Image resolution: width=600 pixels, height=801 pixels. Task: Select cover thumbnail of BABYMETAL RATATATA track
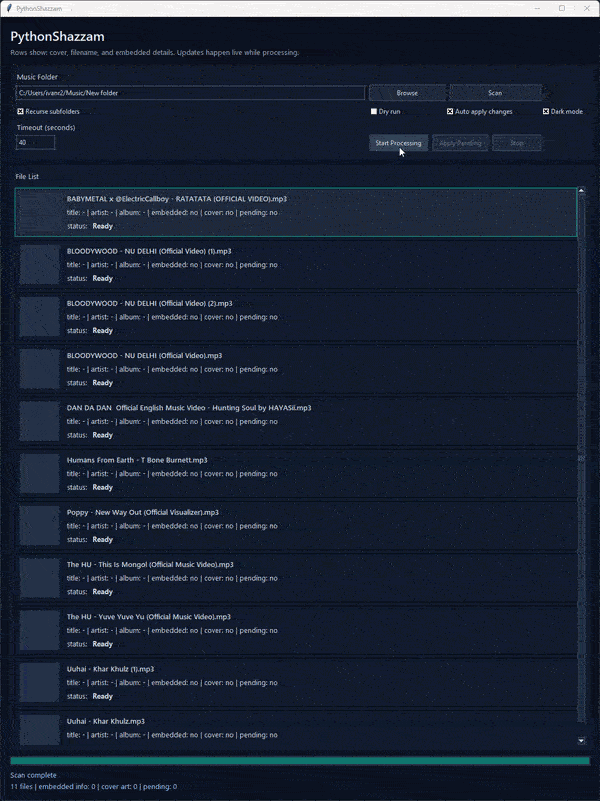[x=40, y=212]
